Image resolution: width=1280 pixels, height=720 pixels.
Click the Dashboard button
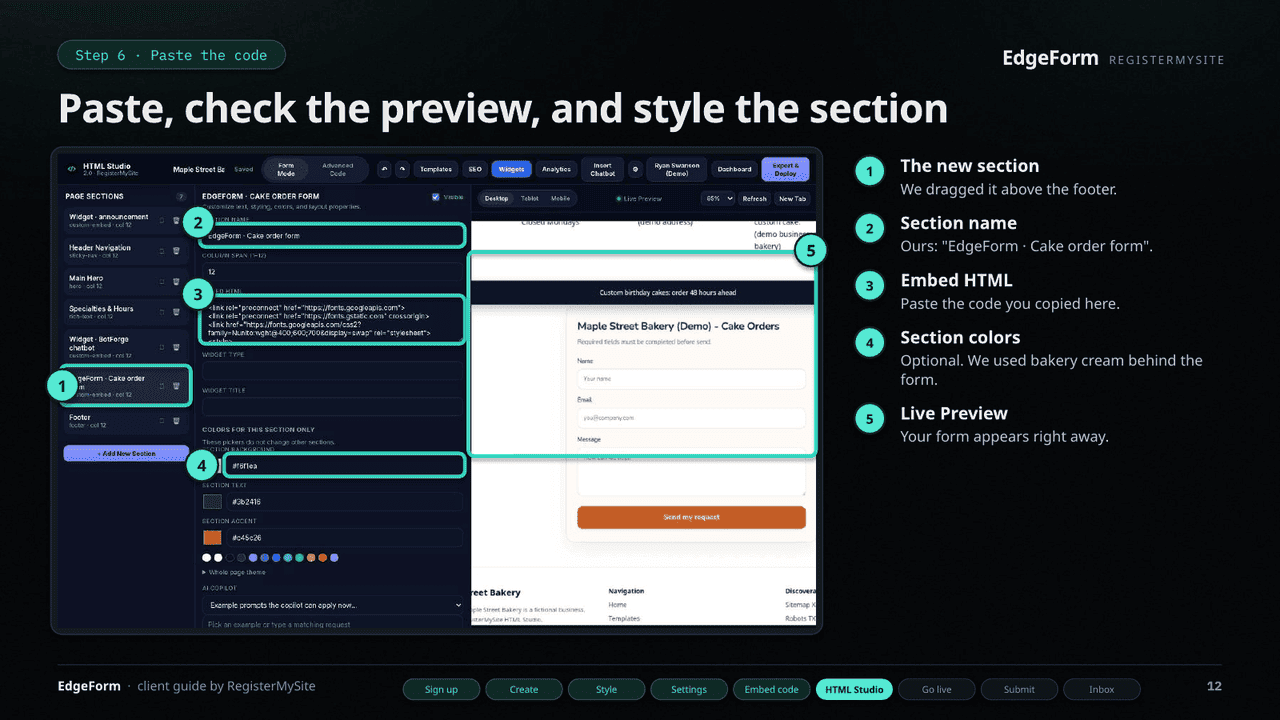click(x=735, y=169)
